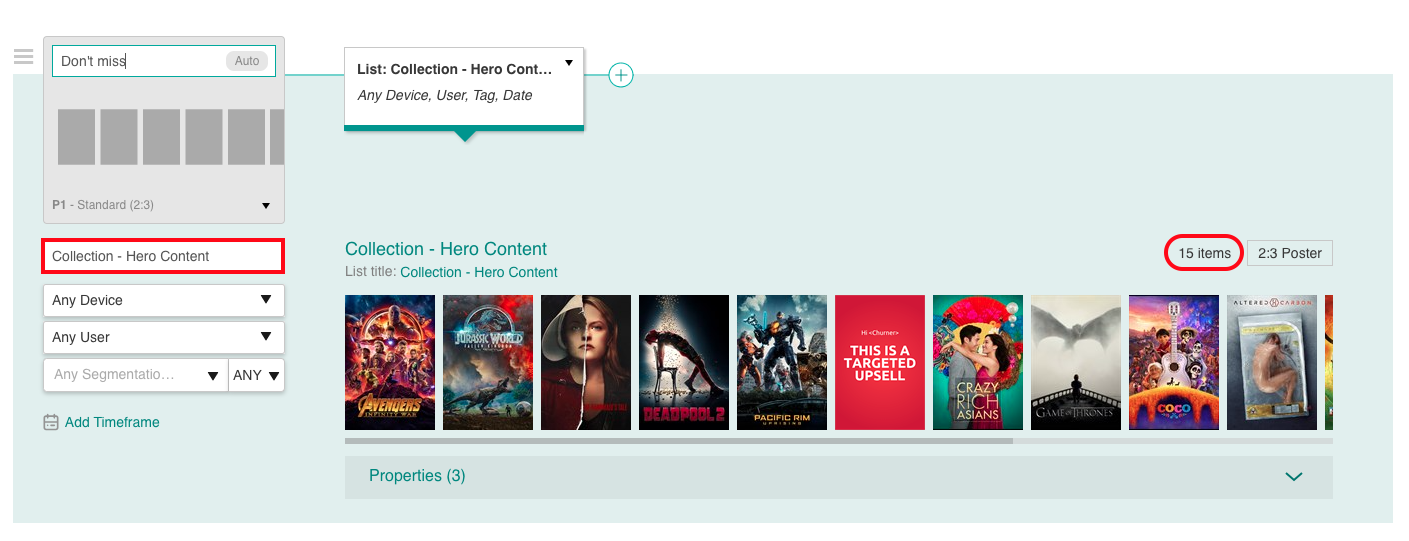Screen dimensions: 1409x541
Task: Select the Handmaid's Tale poster
Action: pos(586,362)
